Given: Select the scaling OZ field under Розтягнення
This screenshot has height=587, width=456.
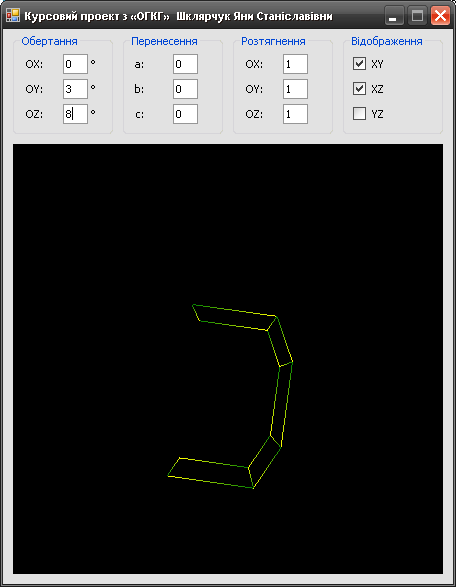Looking at the screenshot, I should click(x=295, y=114).
